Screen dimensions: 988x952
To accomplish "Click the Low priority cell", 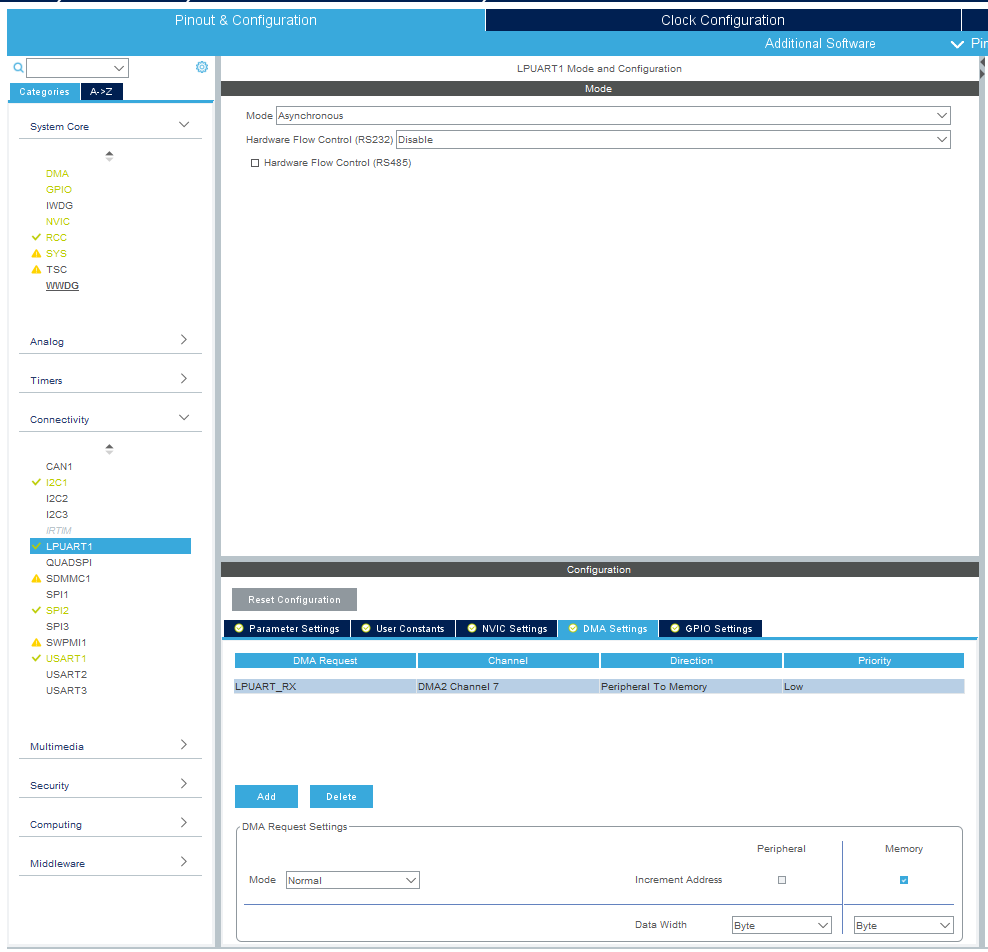I will pyautogui.click(x=873, y=686).
